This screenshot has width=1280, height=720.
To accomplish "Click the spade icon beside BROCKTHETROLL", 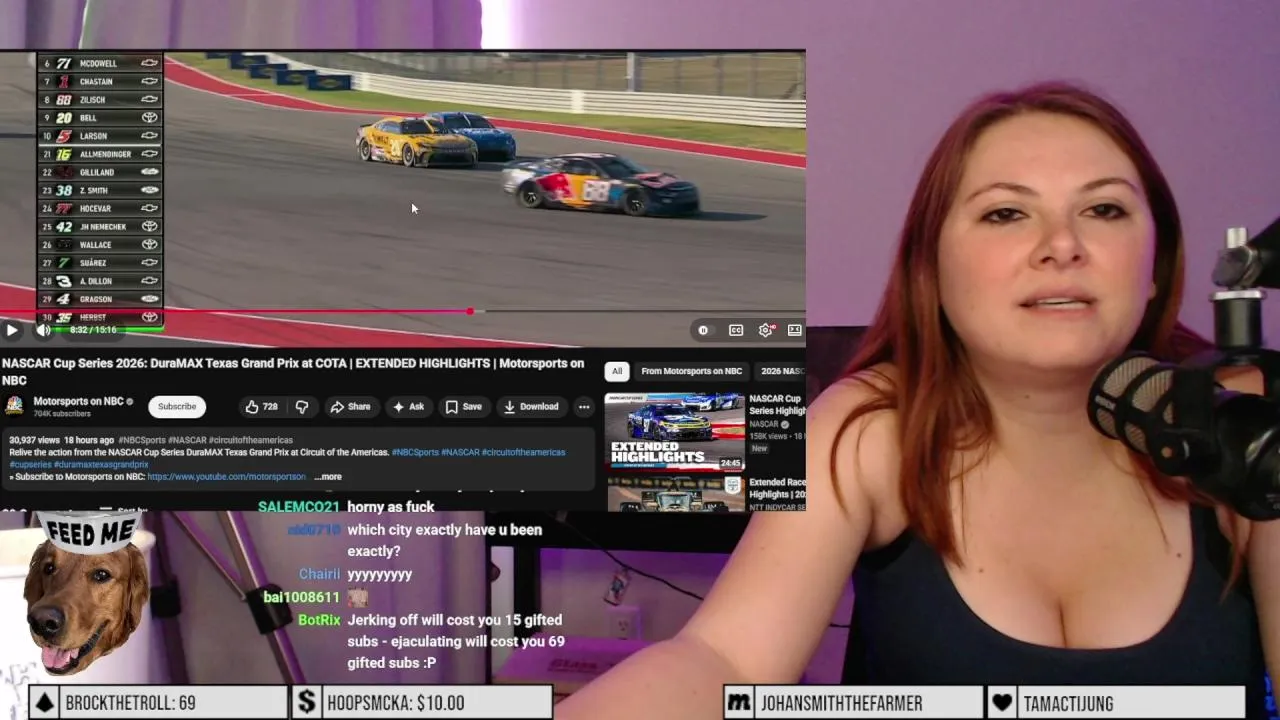I will pos(44,703).
